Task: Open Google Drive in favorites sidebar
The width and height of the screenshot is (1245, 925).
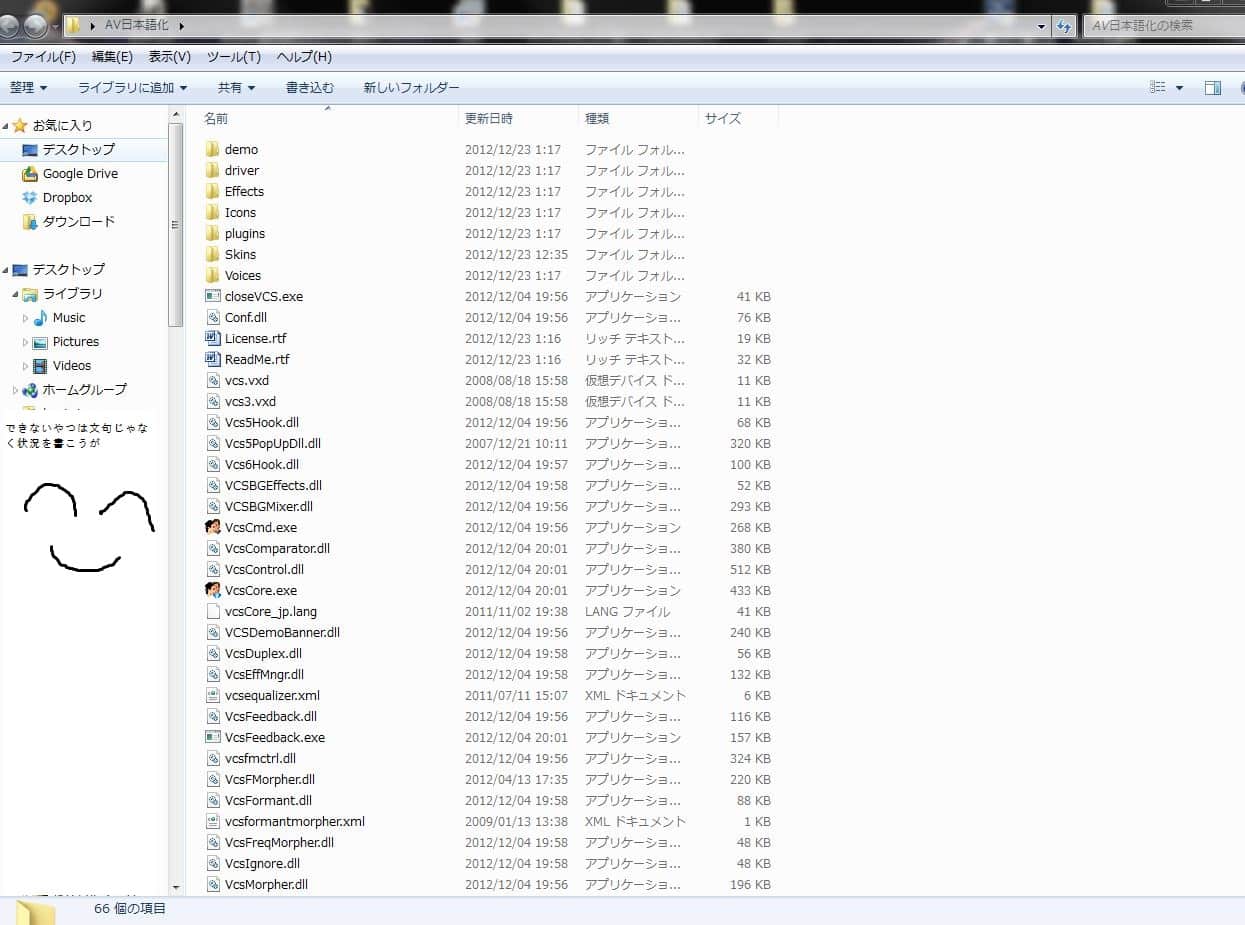Action: click(80, 173)
